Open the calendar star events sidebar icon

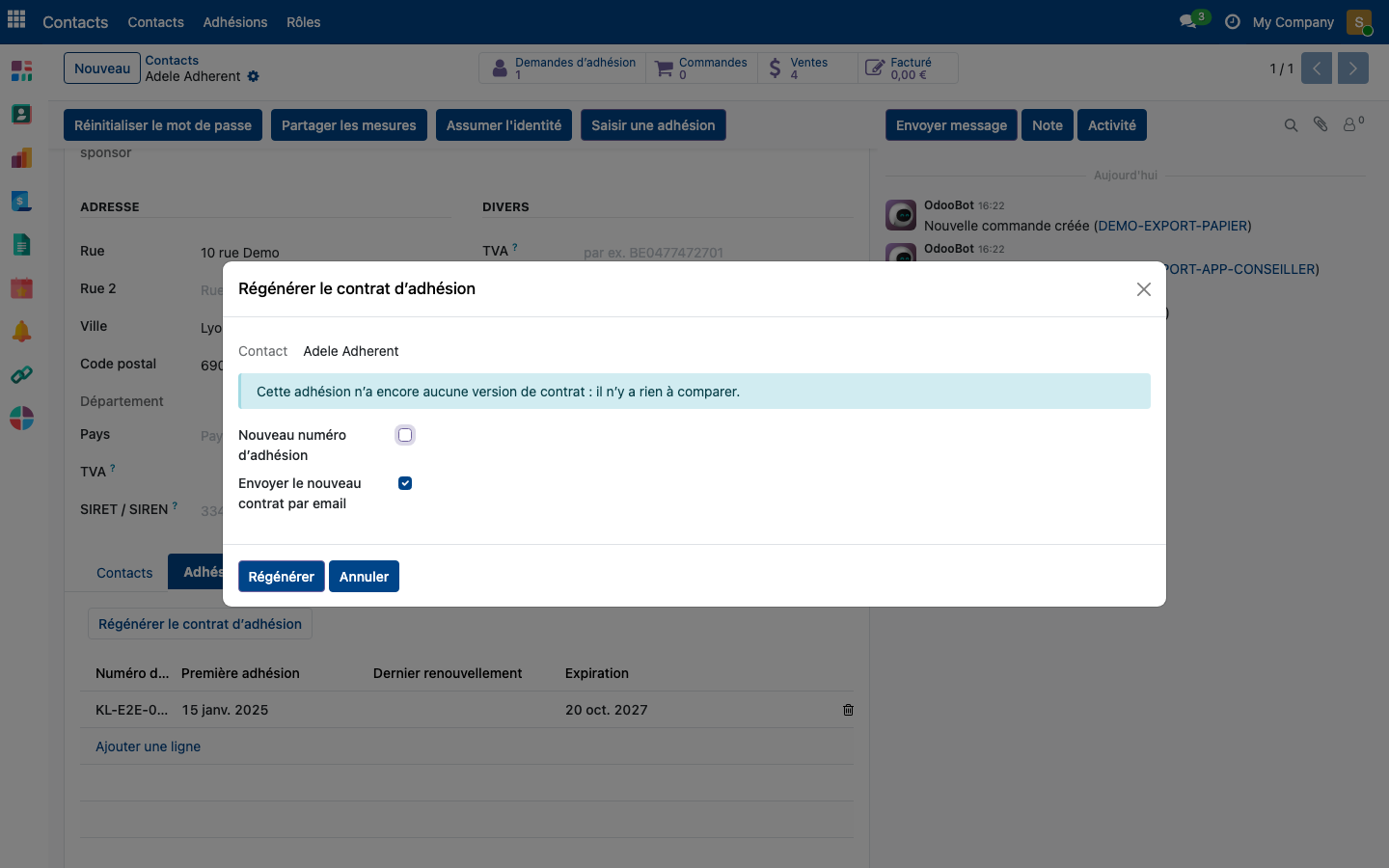pos(21,287)
